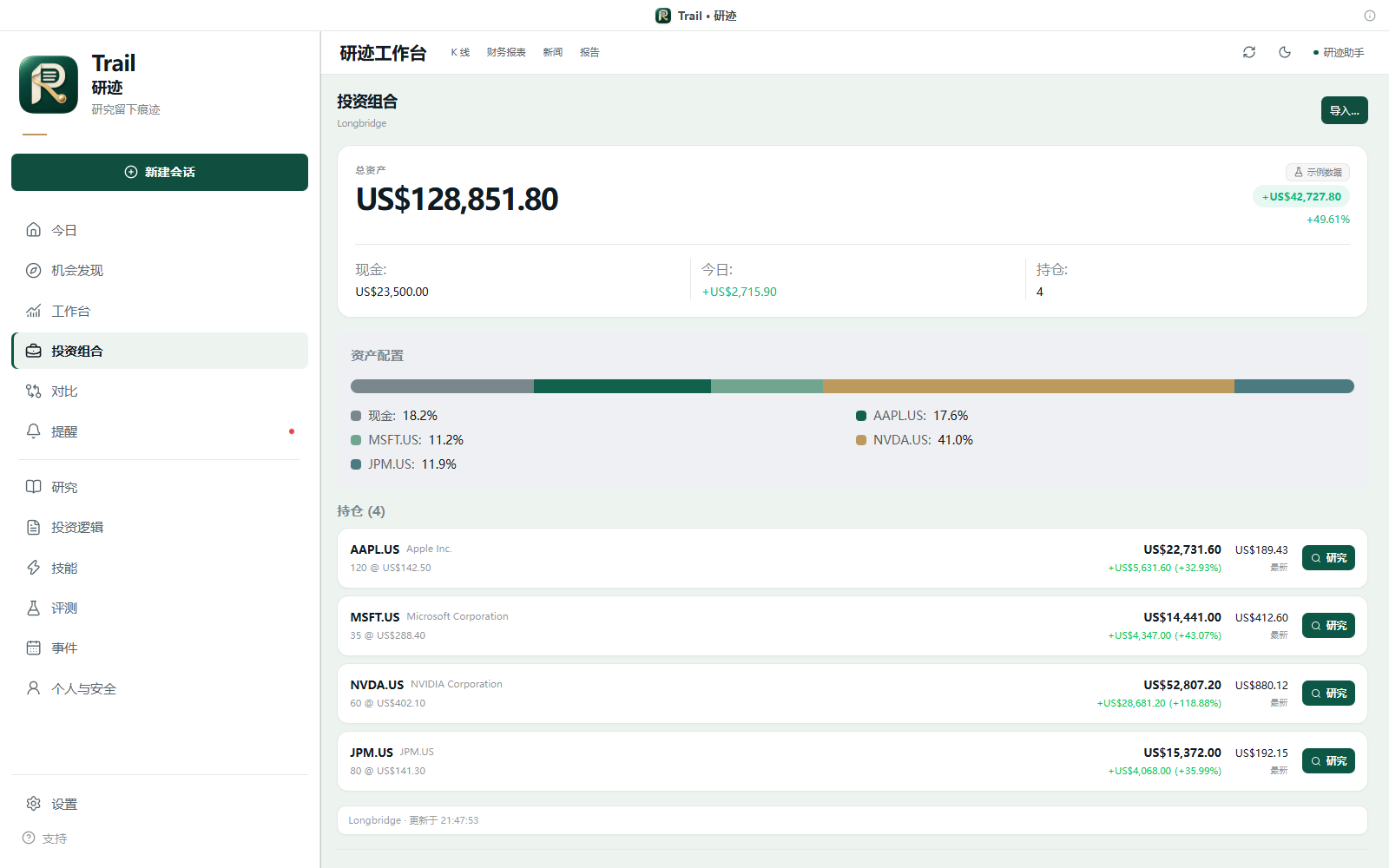The width and height of the screenshot is (1389, 868).
Task: Open 今日 home icon in sidebar
Action: tap(34, 230)
